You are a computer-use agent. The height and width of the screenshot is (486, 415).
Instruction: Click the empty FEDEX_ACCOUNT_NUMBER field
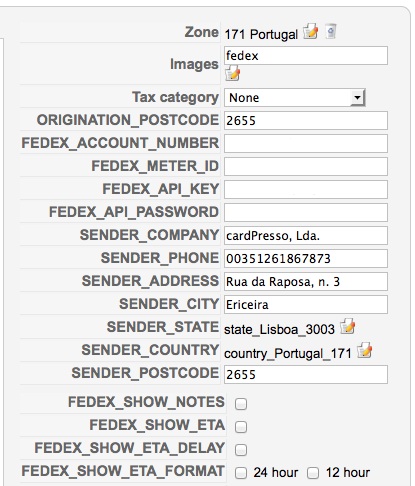click(306, 144)
